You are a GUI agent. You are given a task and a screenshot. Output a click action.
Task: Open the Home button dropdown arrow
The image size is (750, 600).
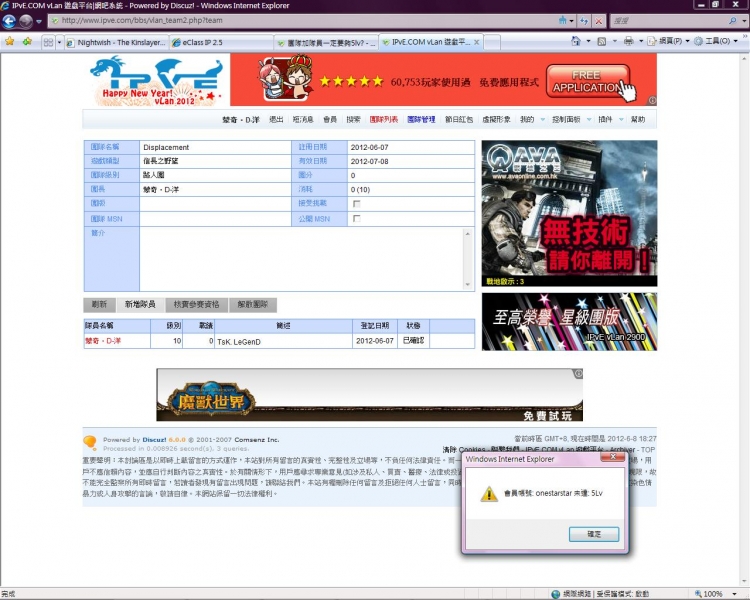point(588,41)
